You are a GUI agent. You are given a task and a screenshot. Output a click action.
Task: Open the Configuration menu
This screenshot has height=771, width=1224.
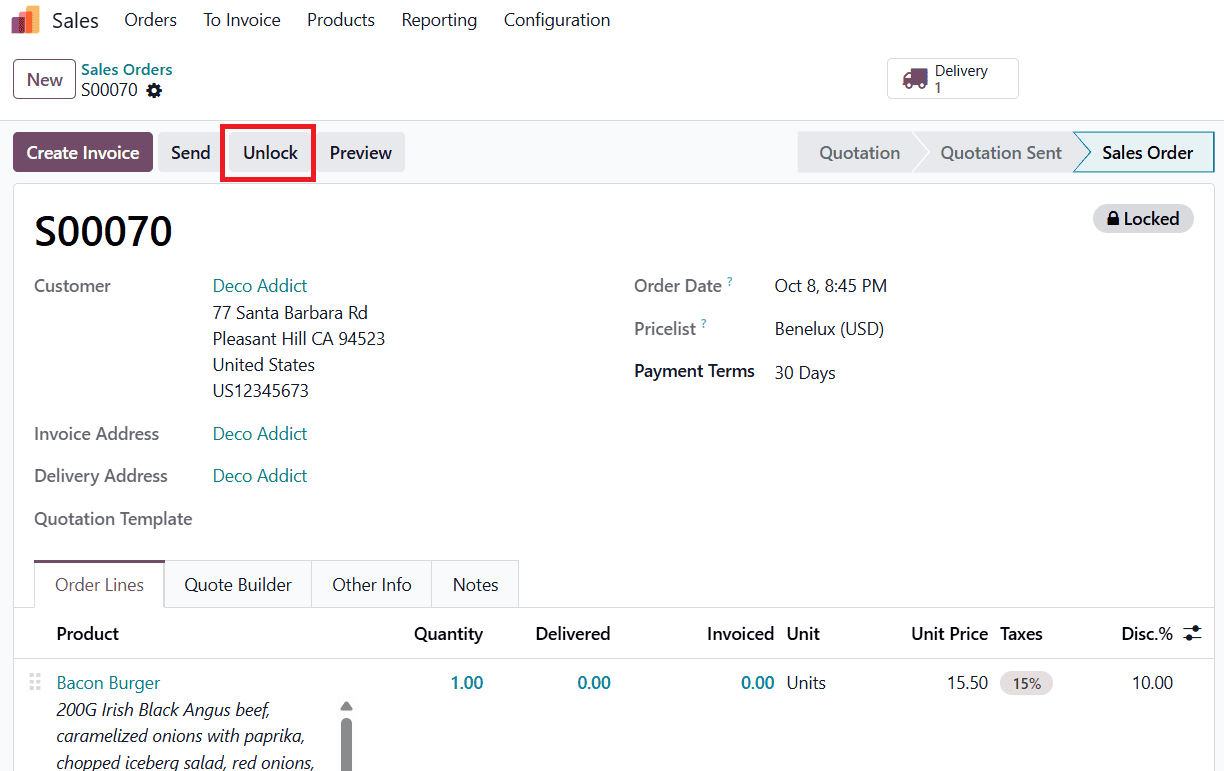[x=556, y=20]
